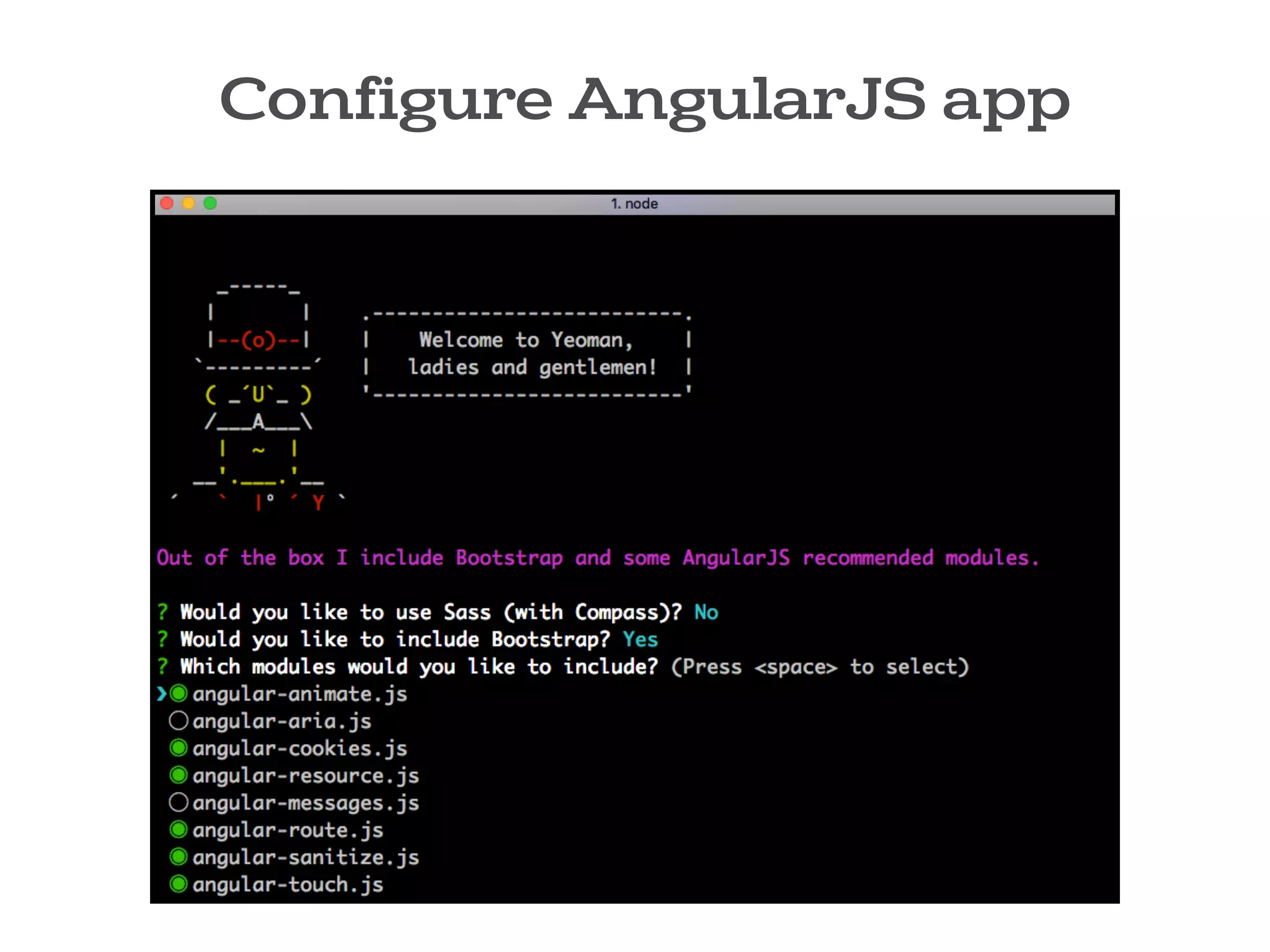This screenshot has width=1270, height=952.
Task: Click the 'Yes' answer to Bootstrap question
Action: (x=641, y=640)
